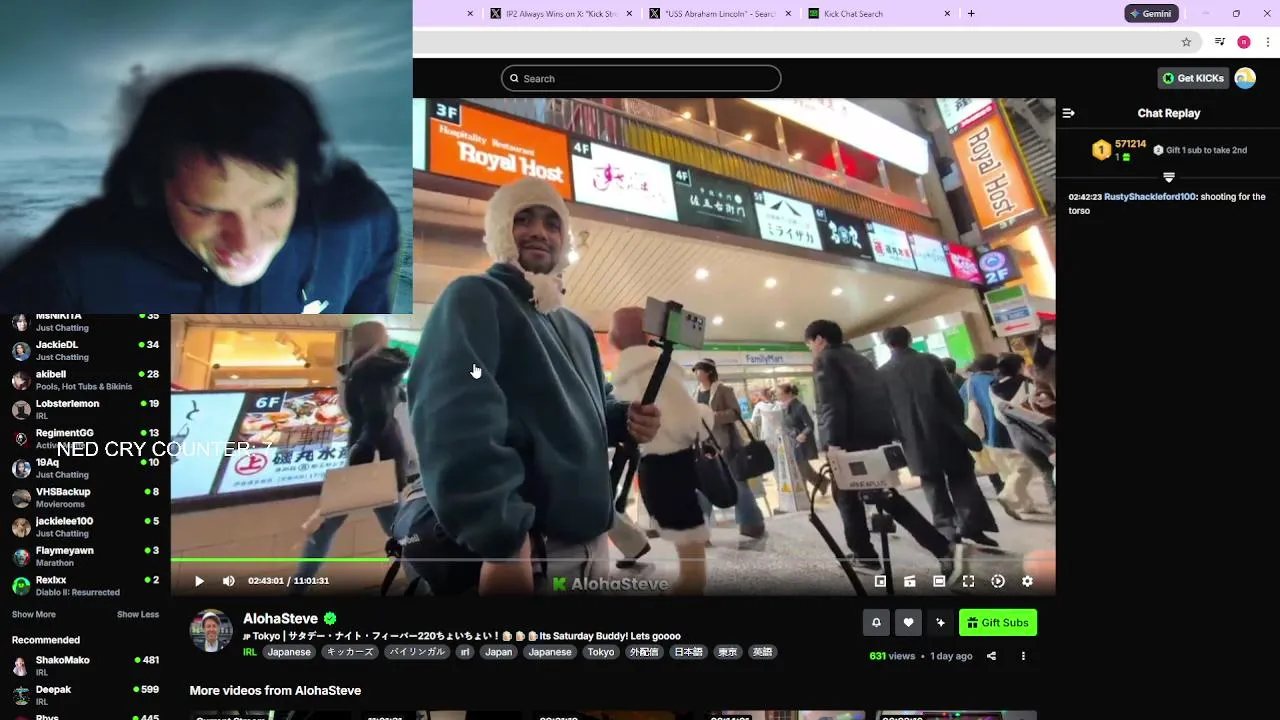Image resolution: width=1280 pixels, height=720 pixels.
Task: Open recommended Deepak channel
Action: (x=85, y=695)
